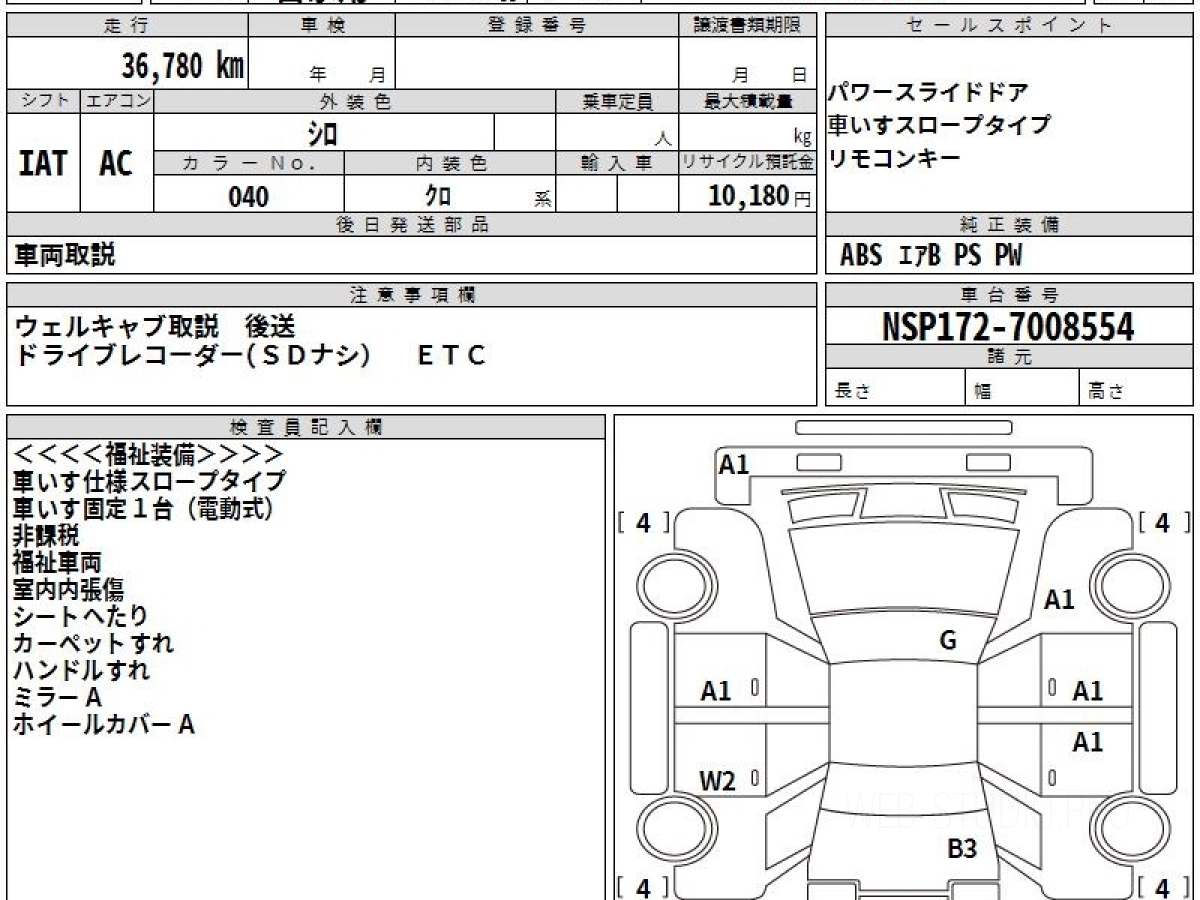Screen dimensions: 1200x900
Task: Click the 純正装備 heading
Action: pyautogui.click(x=1009, y=225)
